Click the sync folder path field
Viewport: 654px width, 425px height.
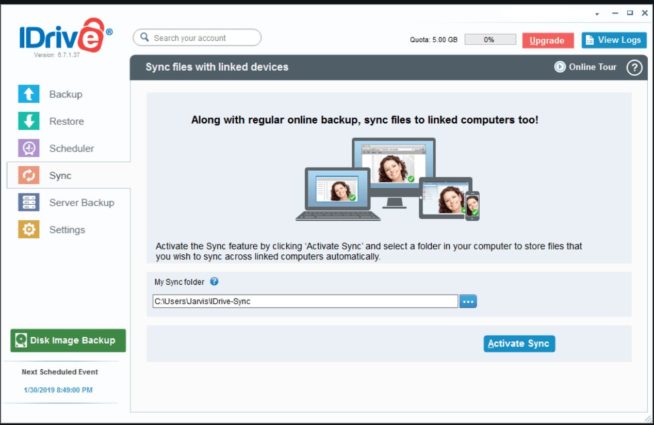pyautogui.click(x=305, y=301)
